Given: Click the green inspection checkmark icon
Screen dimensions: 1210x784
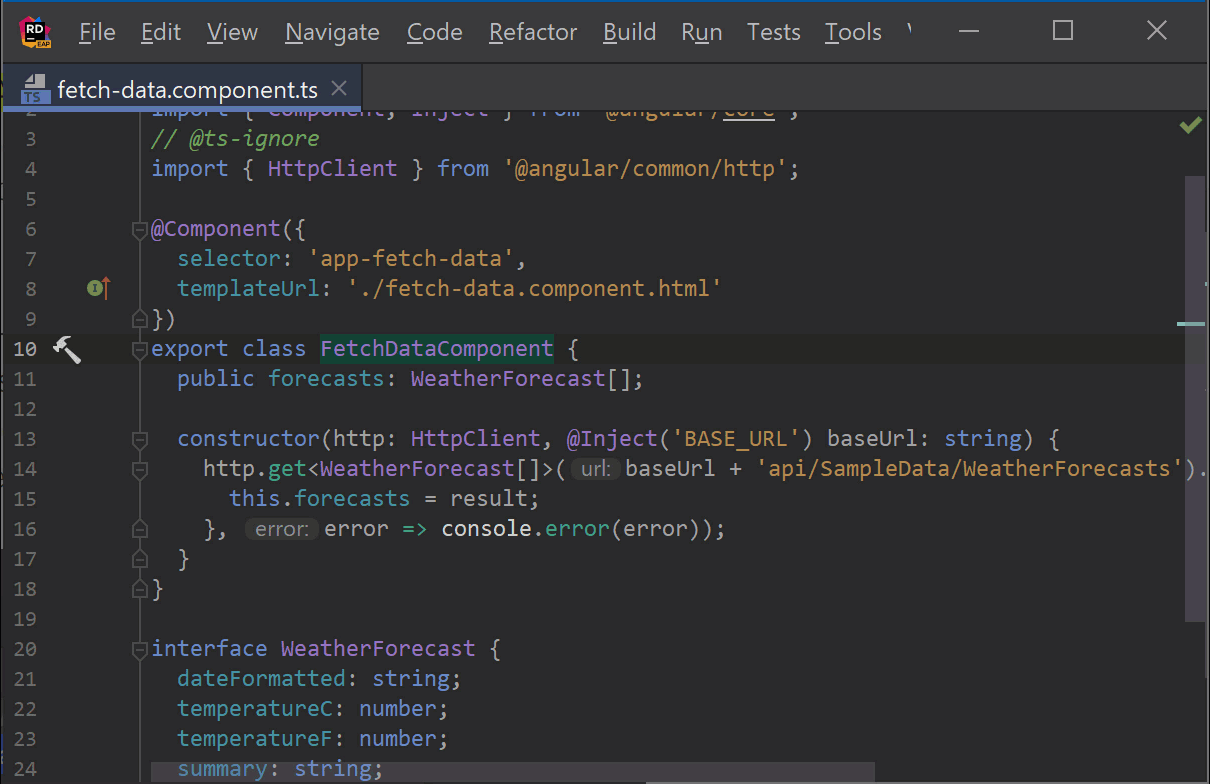Looking at the screenshot, I should pos(1190,125).
